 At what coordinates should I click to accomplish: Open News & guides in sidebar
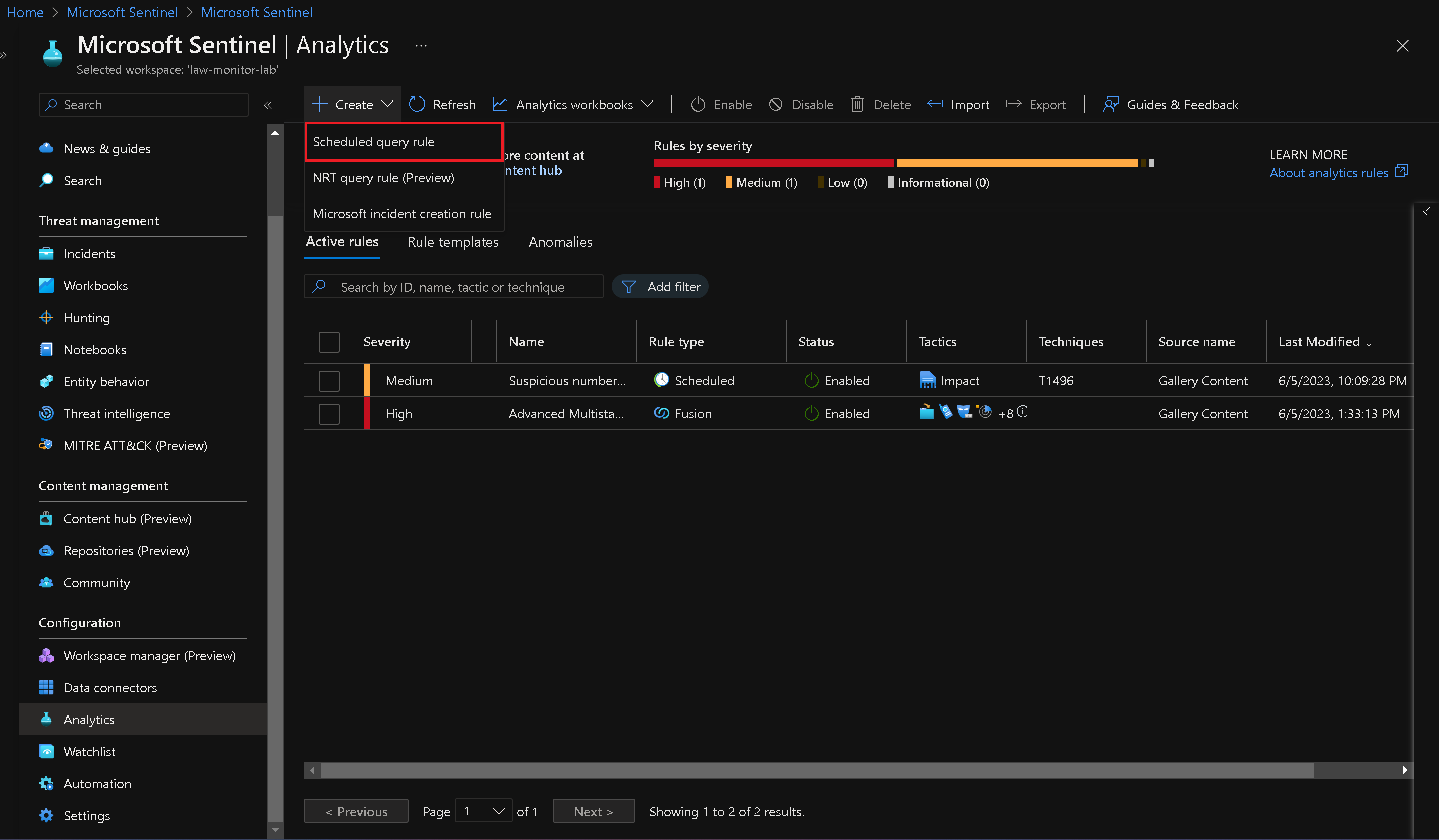[107, 149]
